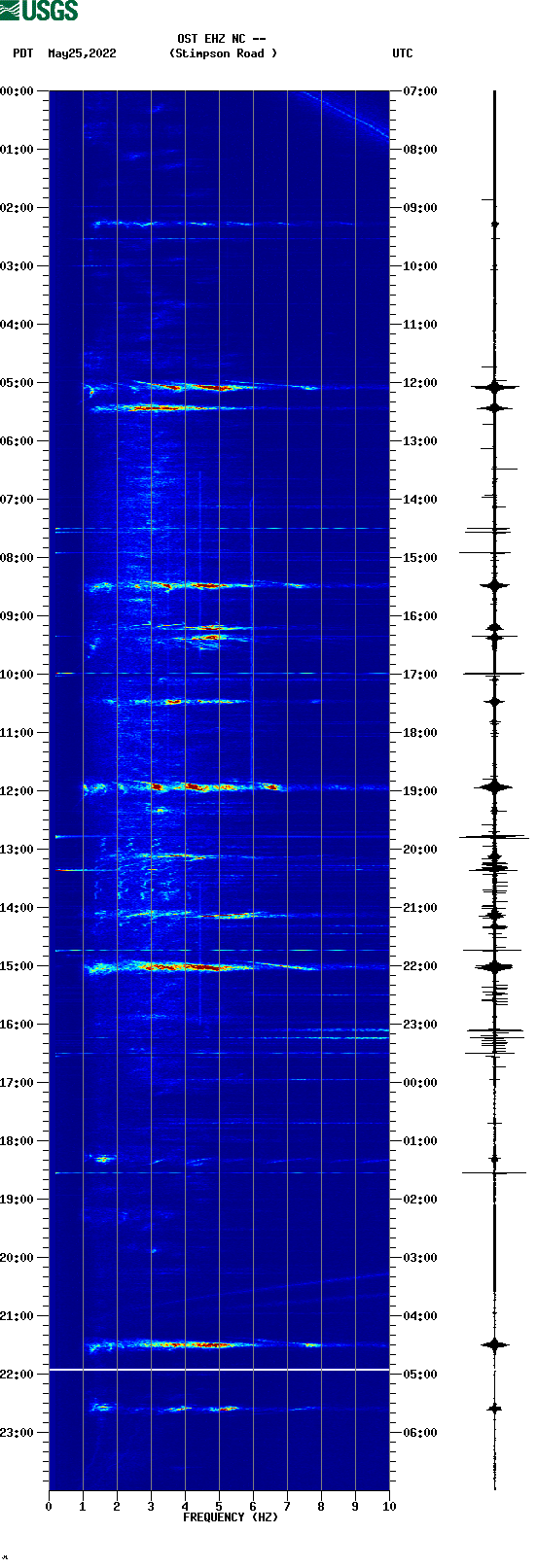537x1568 pixels.
Task: Click the 08:00 PDT time label
Action: point(18,558)
